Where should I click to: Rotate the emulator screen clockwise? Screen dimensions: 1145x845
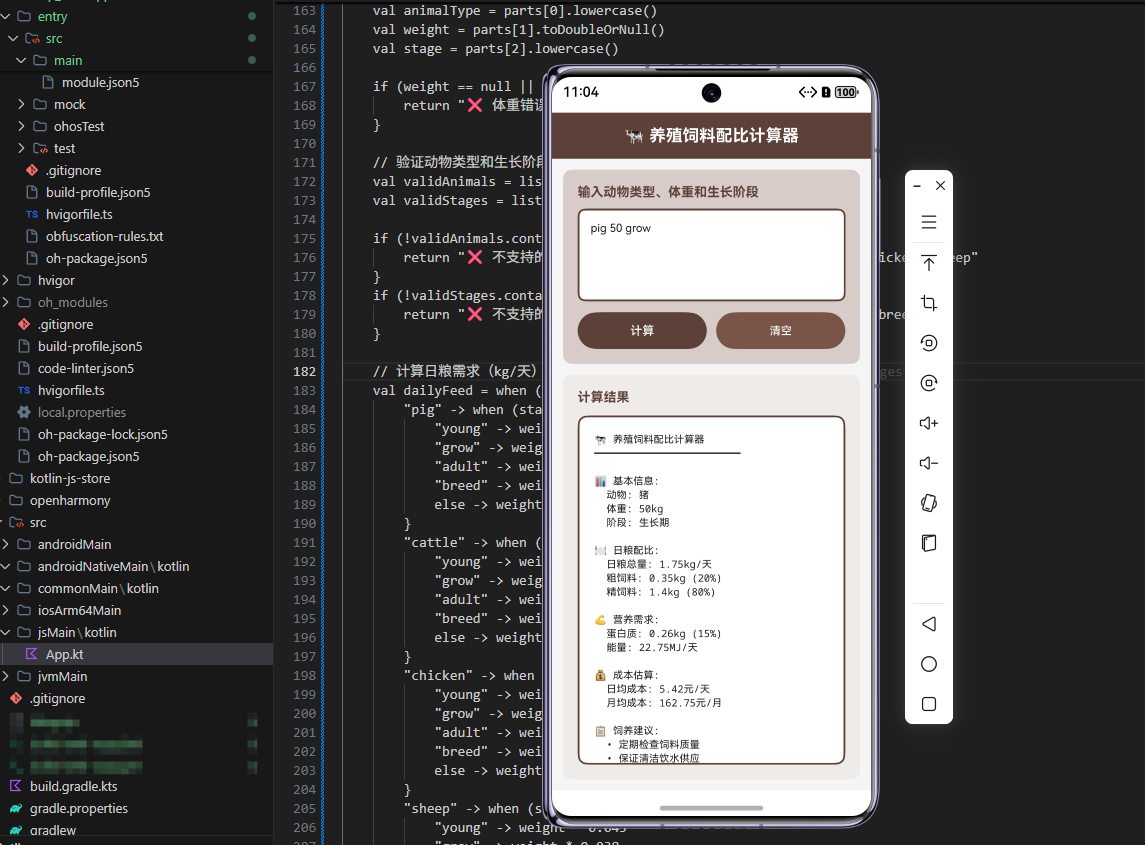(928, 383)
